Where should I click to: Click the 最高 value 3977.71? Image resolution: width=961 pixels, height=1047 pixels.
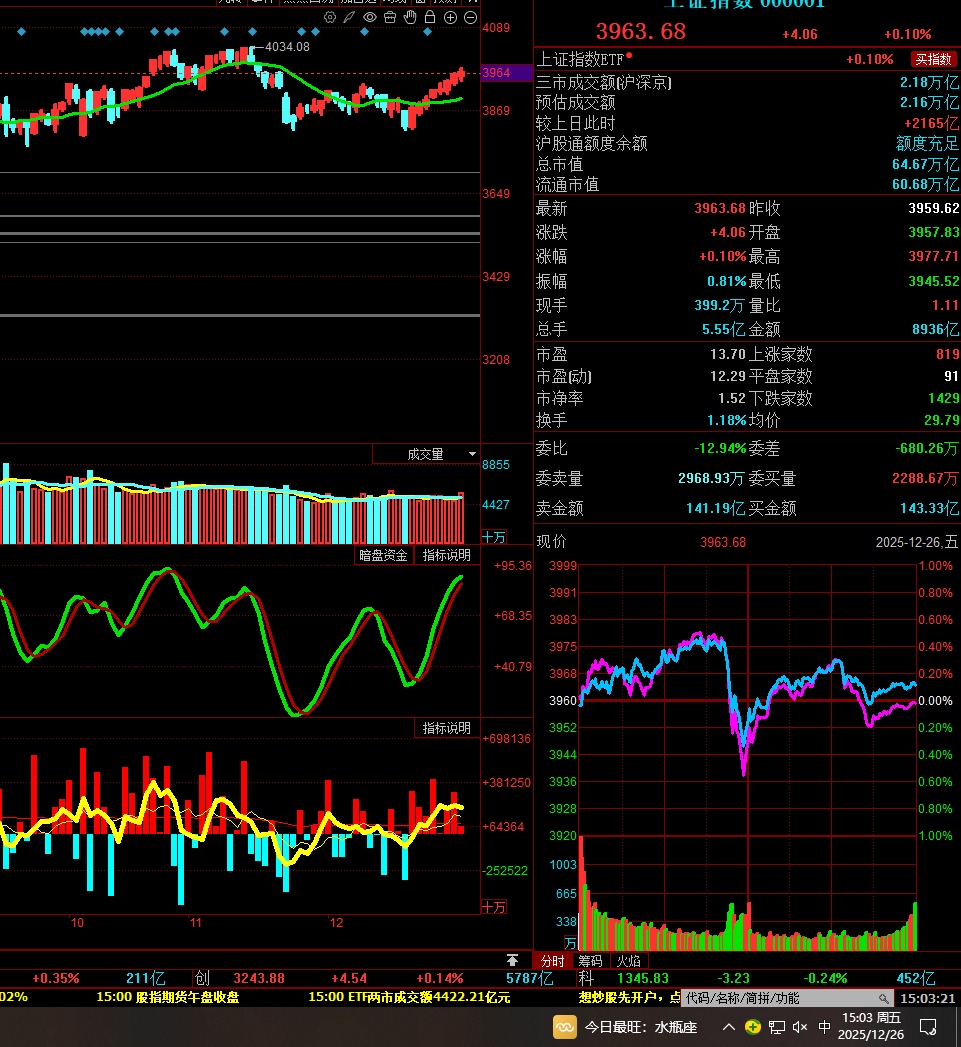tap(934, 256)
